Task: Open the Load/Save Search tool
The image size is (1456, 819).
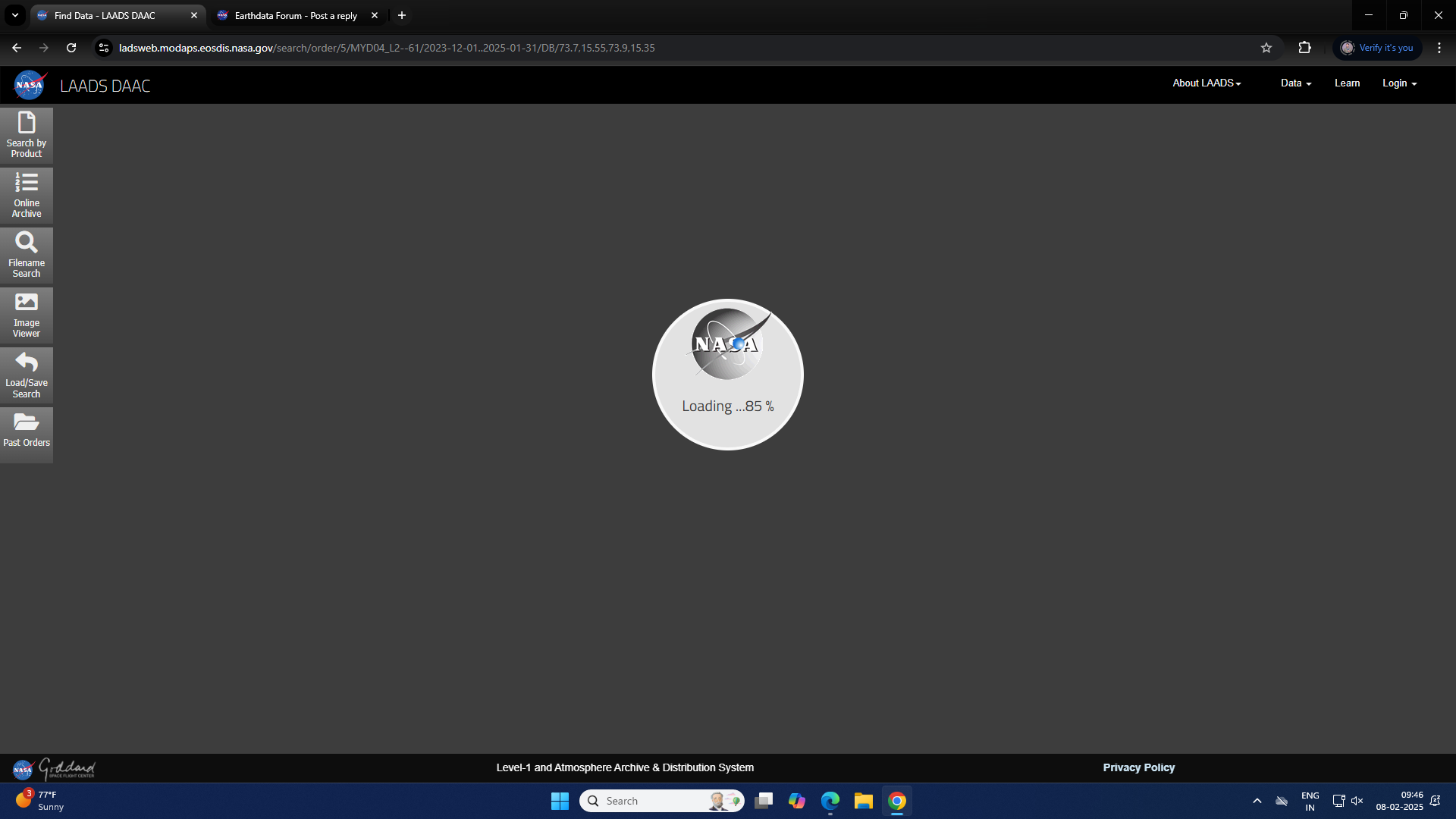Action: click(x=27, y=375)
